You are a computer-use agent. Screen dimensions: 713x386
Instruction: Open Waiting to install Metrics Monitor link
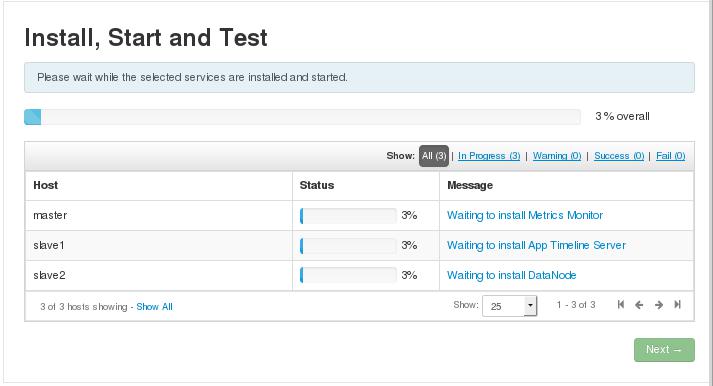click(x=525, y=216)
